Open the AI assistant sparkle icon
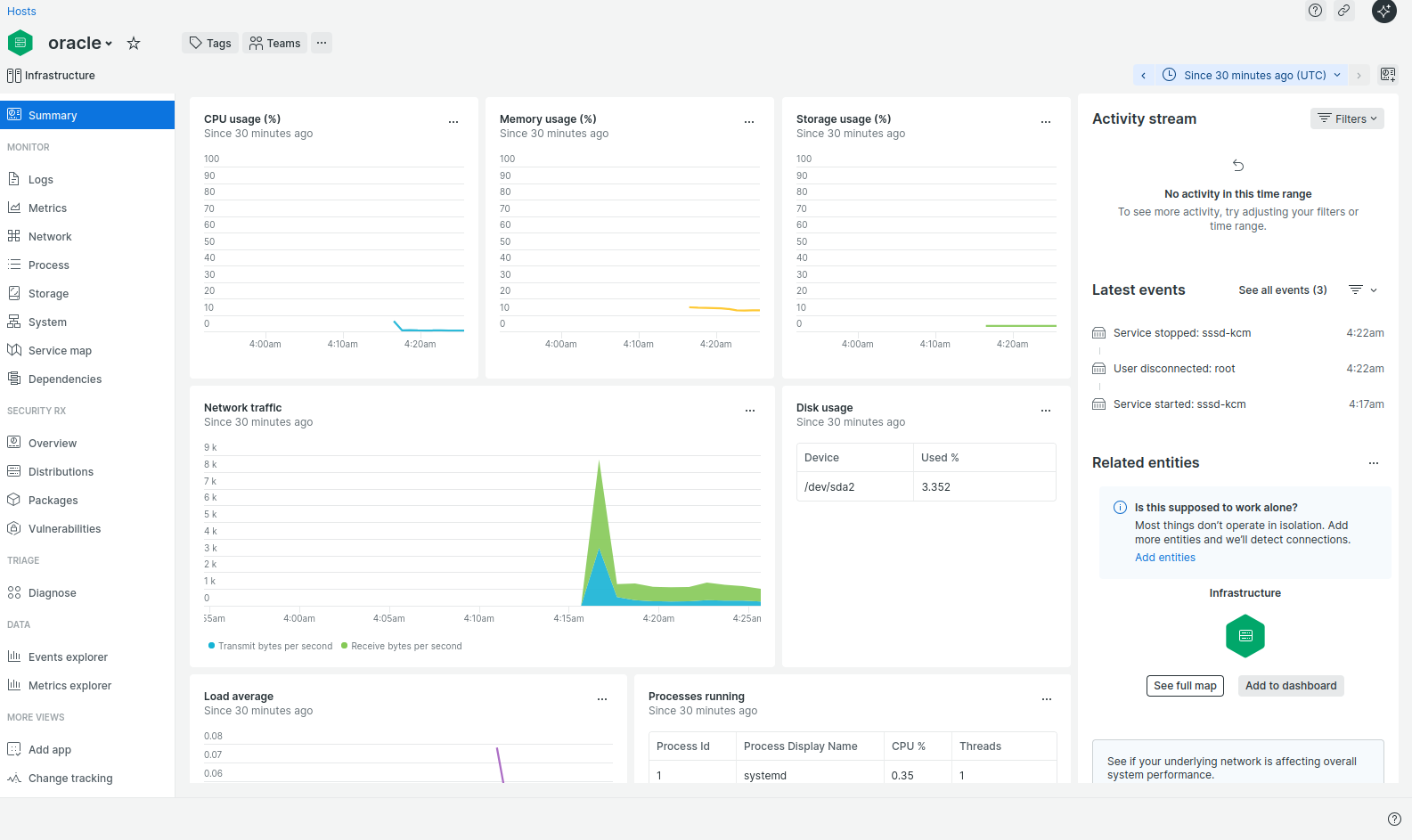This screenshot has height=840, width=1412. 1383,11
